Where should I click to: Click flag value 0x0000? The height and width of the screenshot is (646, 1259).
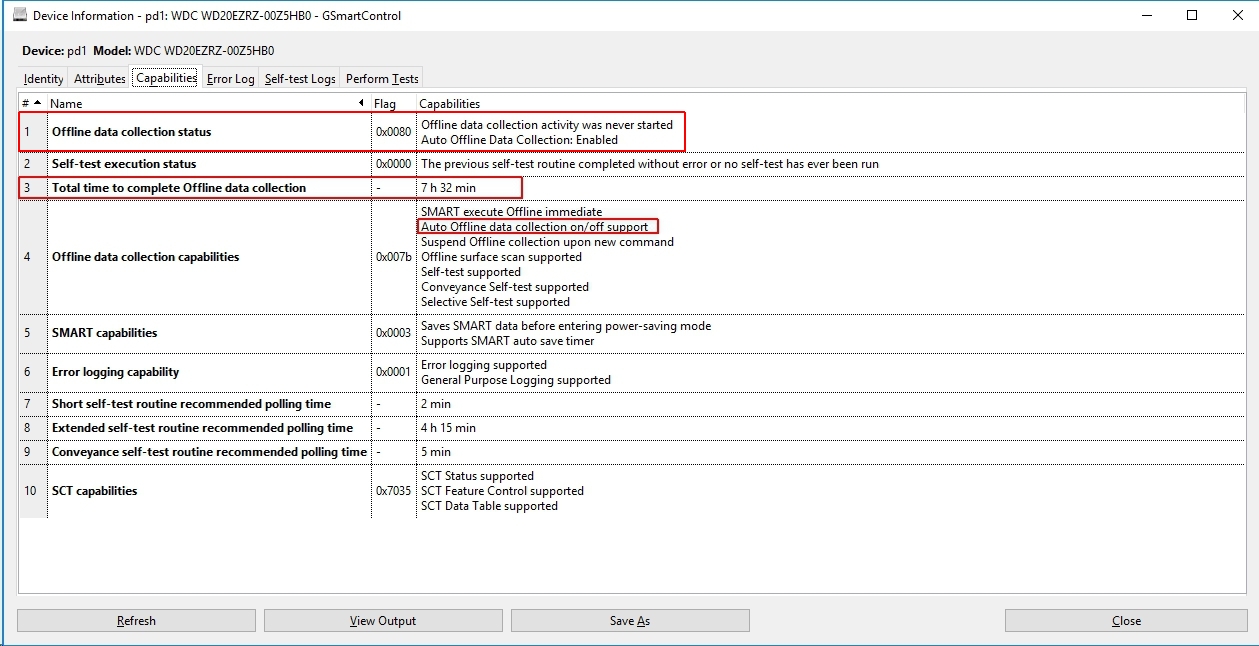(393, 164)
